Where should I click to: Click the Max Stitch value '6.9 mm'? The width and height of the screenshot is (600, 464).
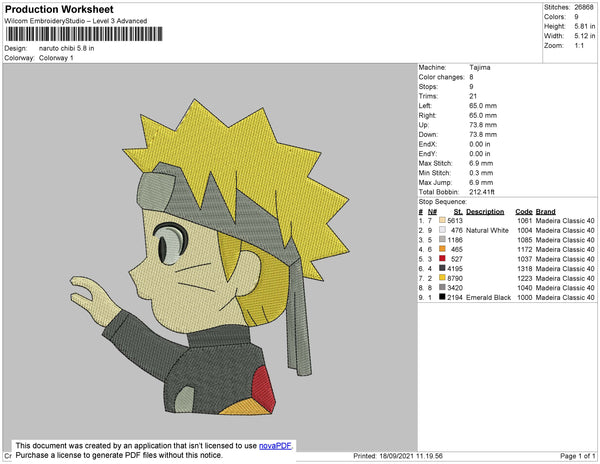pos(481,163)
